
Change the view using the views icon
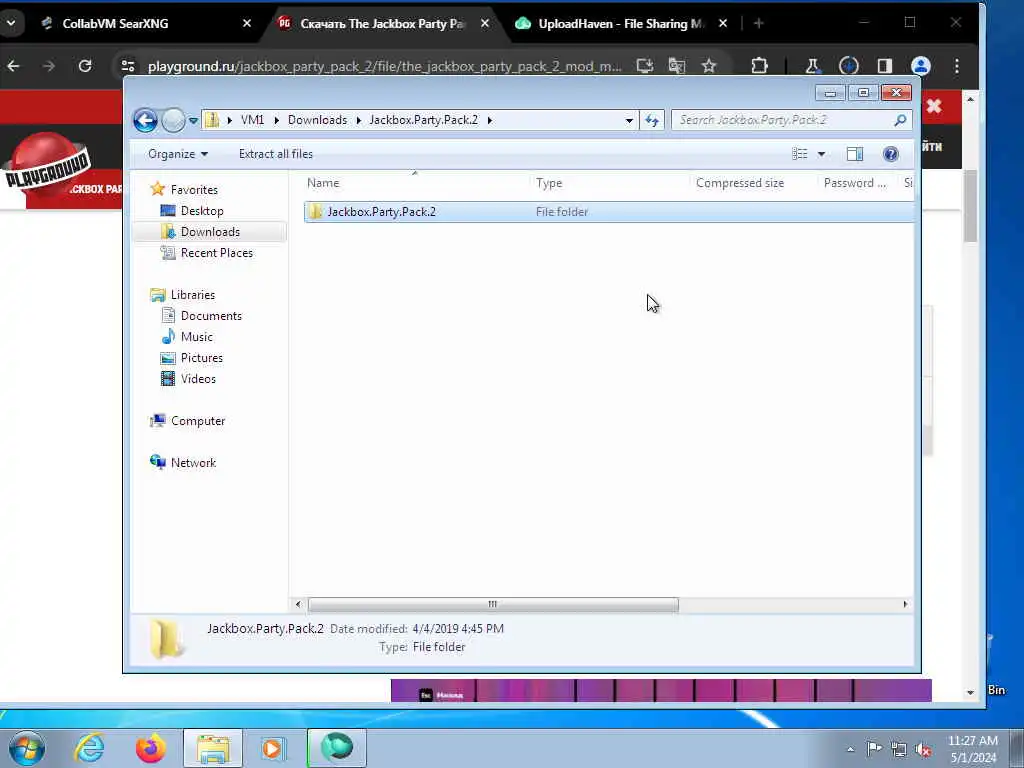coord(799,154)
